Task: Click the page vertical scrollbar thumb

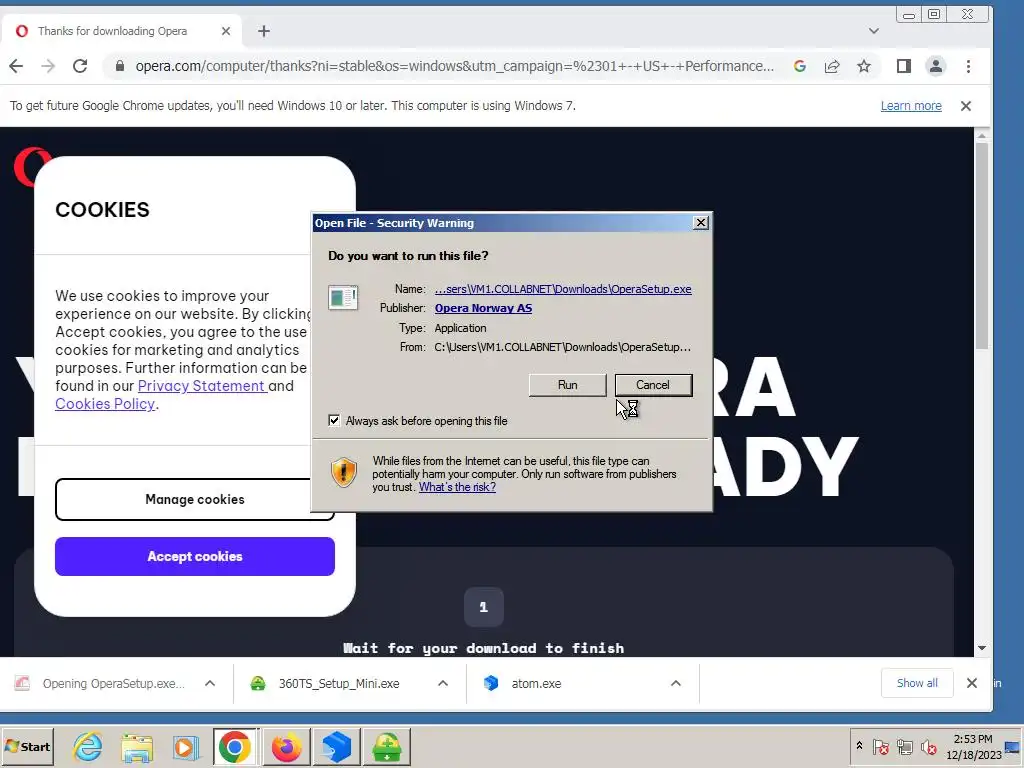Action: pyautogui.click(x=982, y=245)
